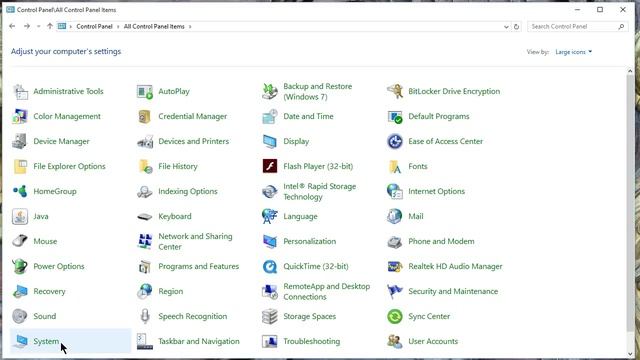Open the Backup and Restore icon
This screenshot has width=640, height=360.
pyautogui.click(x=270, y=91)
